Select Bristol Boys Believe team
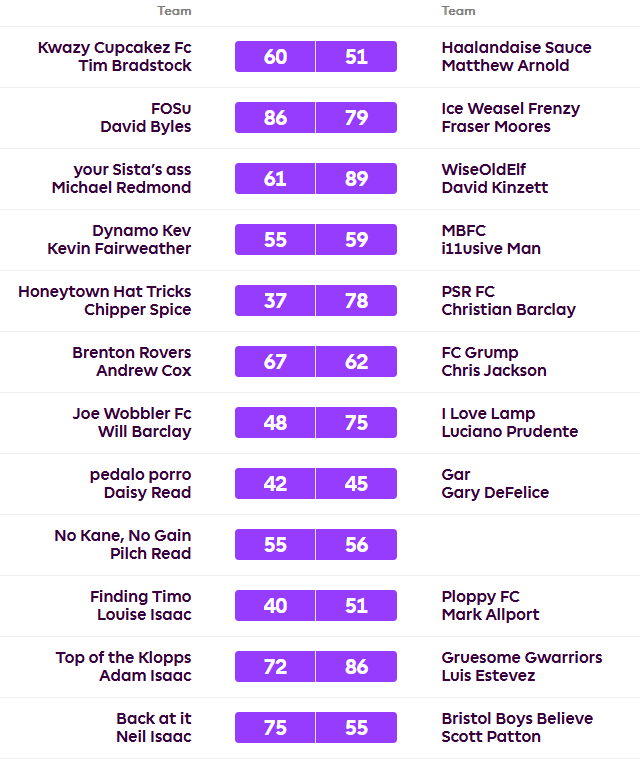Screen dimensions: 640x760 coord(517,719)
